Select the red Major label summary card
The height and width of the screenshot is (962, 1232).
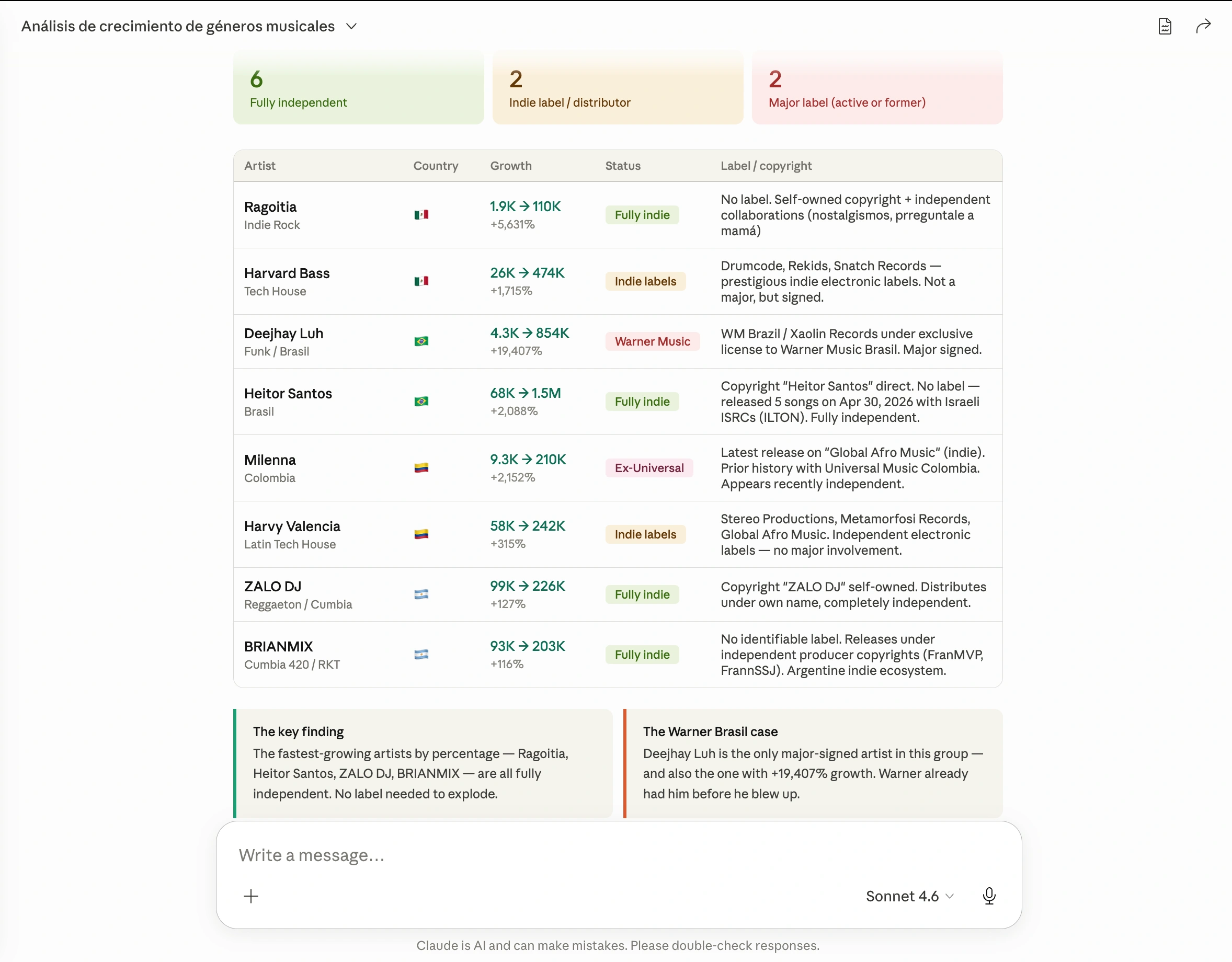(877, 87)
